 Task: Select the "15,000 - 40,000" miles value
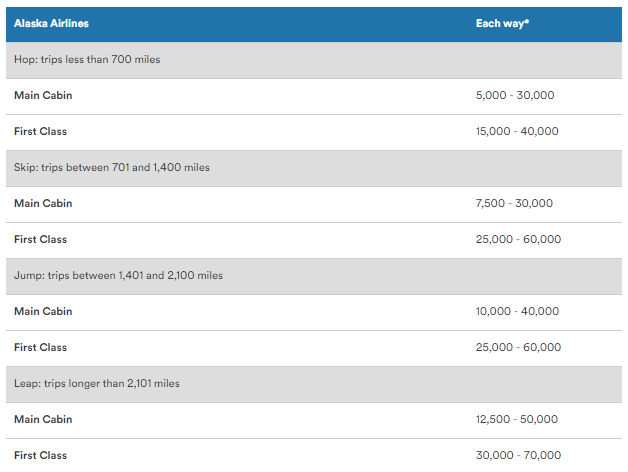pyautogui.click(x=517, y=132)
